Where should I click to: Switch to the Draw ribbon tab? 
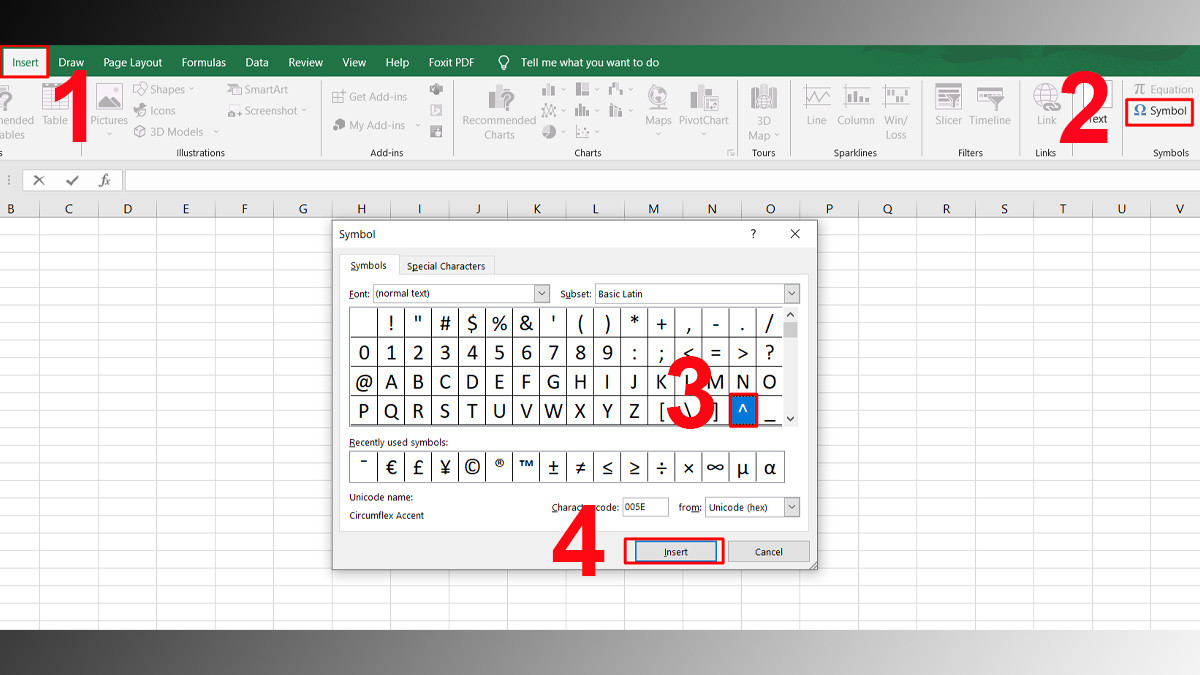[71, 62]
